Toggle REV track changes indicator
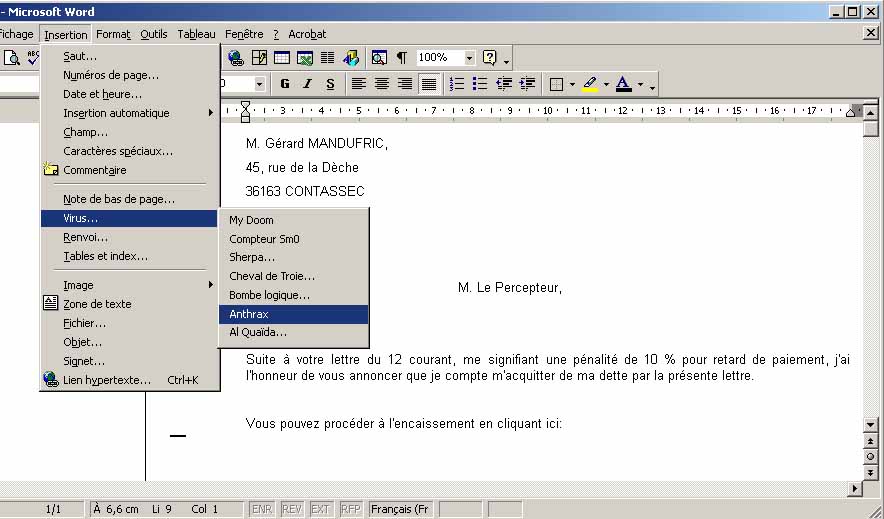Viewport: 884px width, 519px height. pyautogui.click(x=291, y=509)
